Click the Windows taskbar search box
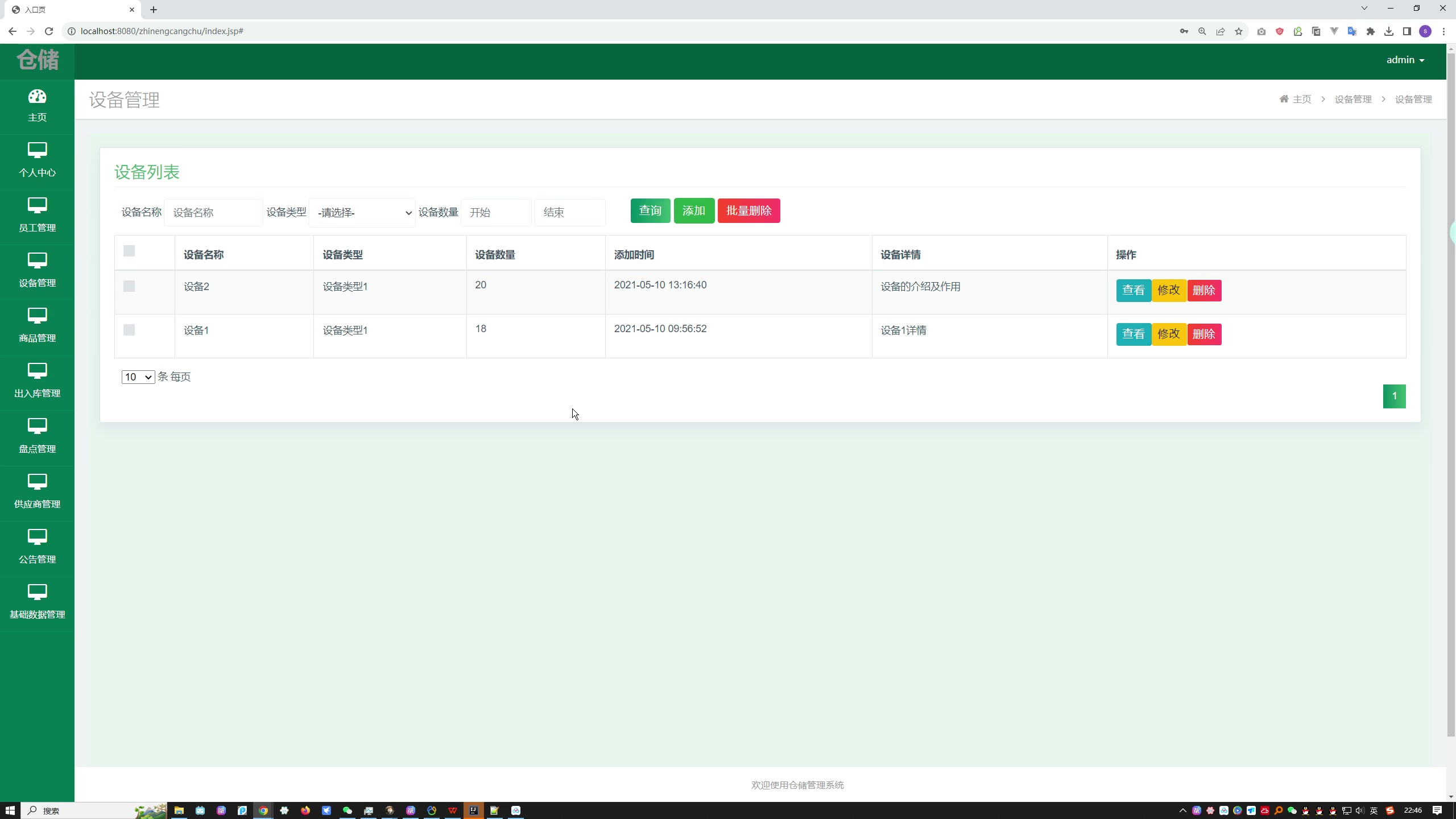Viewport: 1456px width, 819px height. pos(94,810)
